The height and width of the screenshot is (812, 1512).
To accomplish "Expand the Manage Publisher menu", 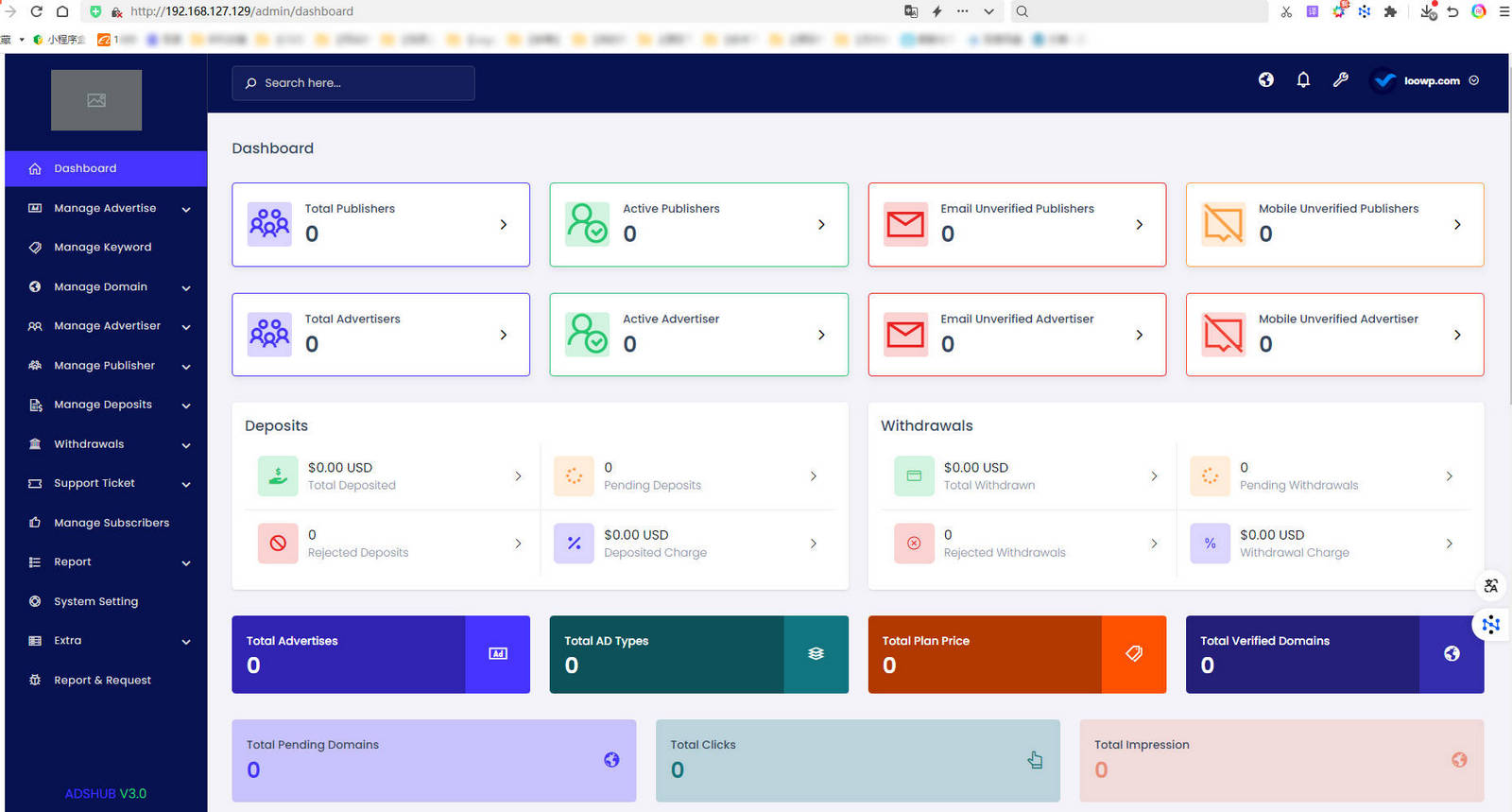I will tap(106, 366).
